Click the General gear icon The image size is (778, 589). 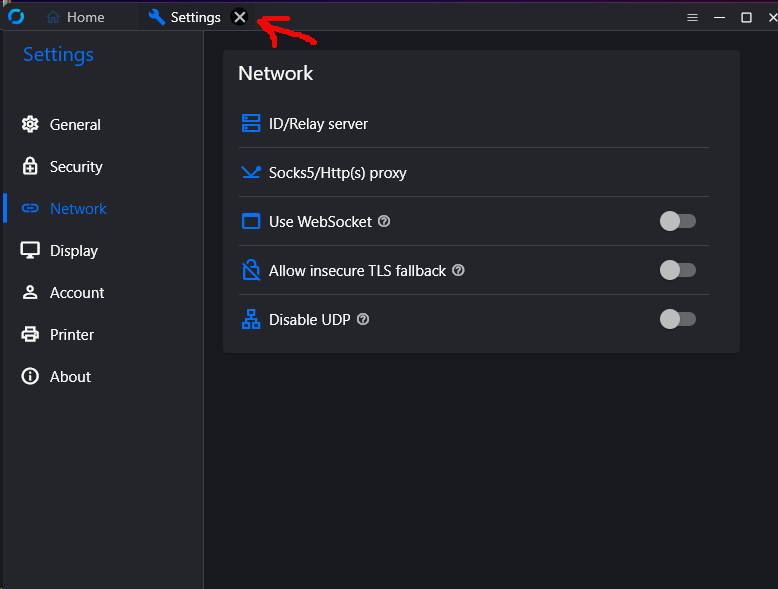pyautogui.click(x=30, y=124)
